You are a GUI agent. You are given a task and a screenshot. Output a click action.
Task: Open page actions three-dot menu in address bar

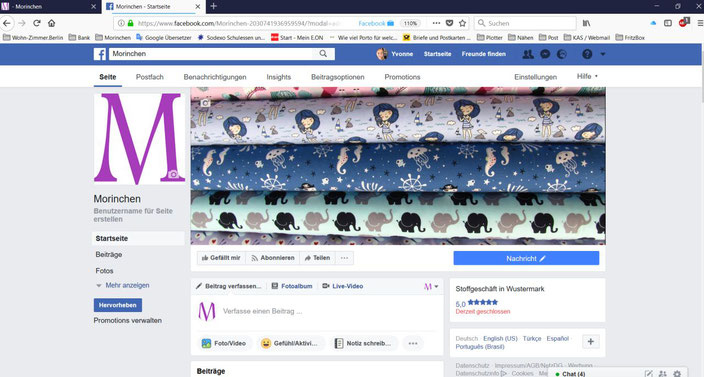click(x=436, y=23)
